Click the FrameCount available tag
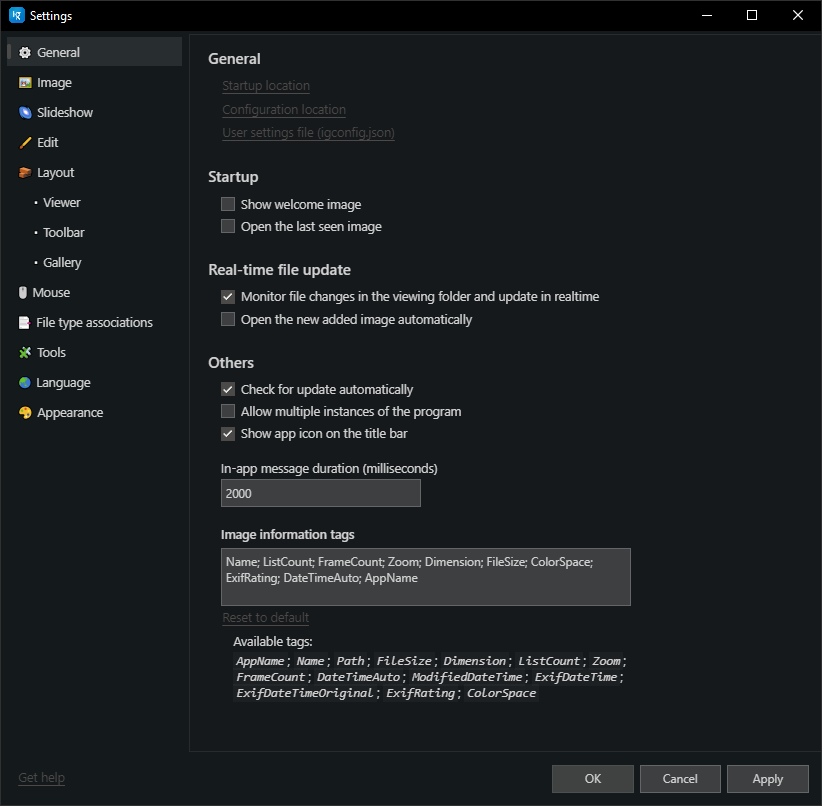Screen dimensions: 822x806 [270, 677]
